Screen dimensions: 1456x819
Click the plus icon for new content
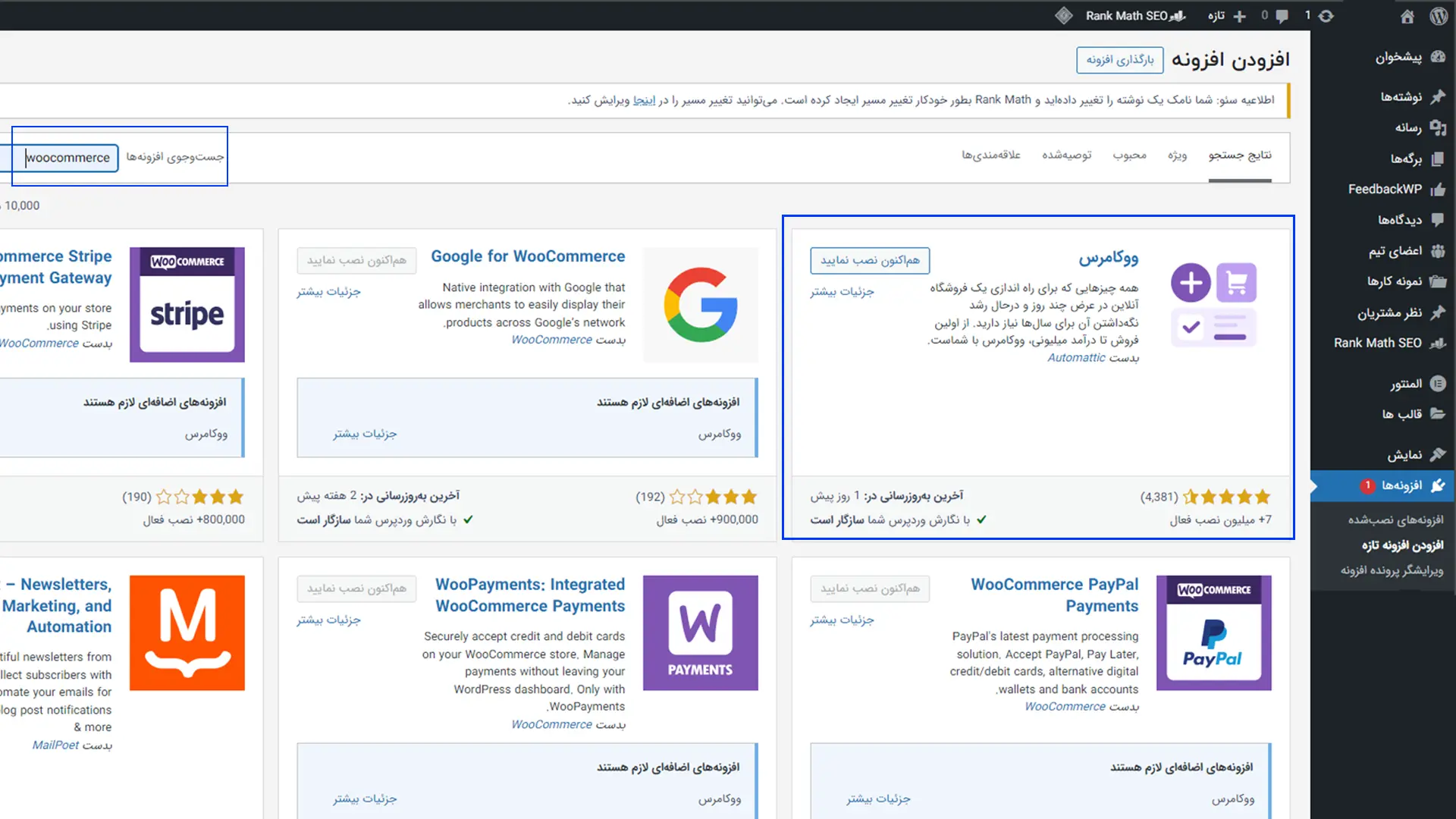[x=1240, y=16]
